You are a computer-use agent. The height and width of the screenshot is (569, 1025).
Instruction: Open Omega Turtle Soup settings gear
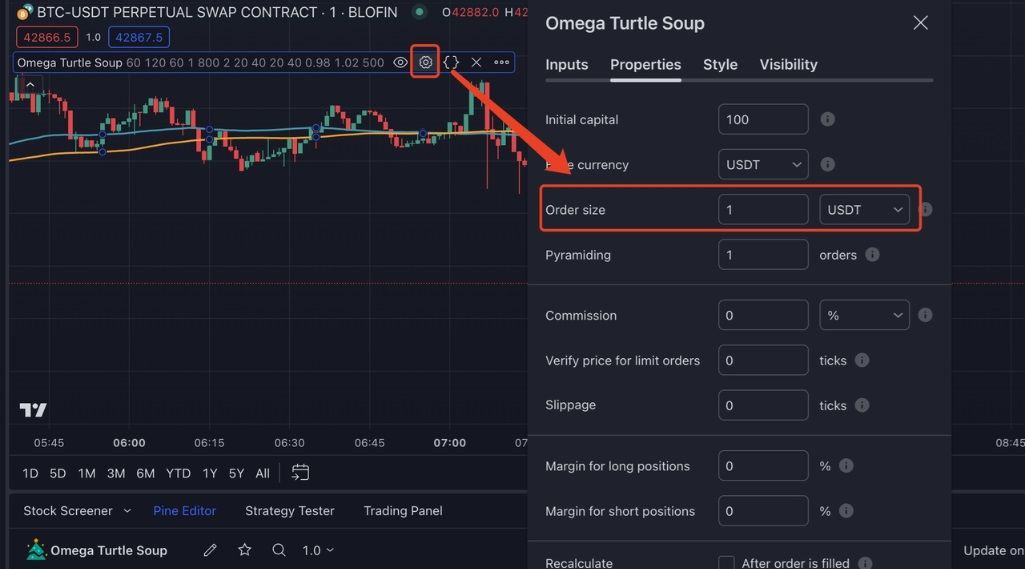[425, 62]
